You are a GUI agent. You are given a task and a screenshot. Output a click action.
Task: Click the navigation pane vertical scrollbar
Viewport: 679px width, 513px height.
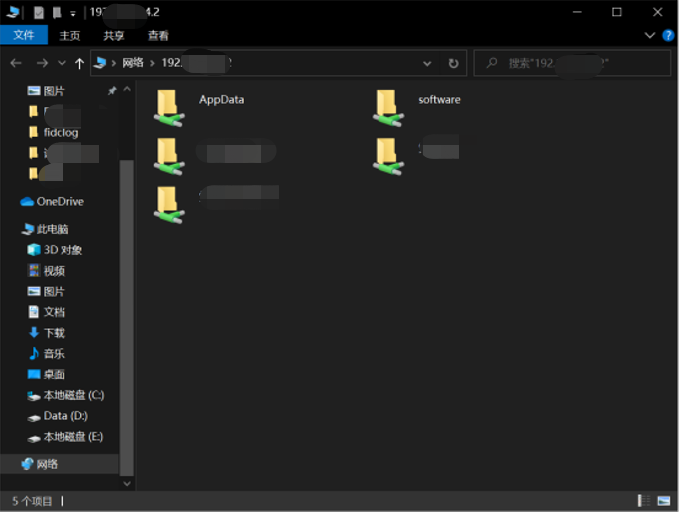tap(126, 300)
